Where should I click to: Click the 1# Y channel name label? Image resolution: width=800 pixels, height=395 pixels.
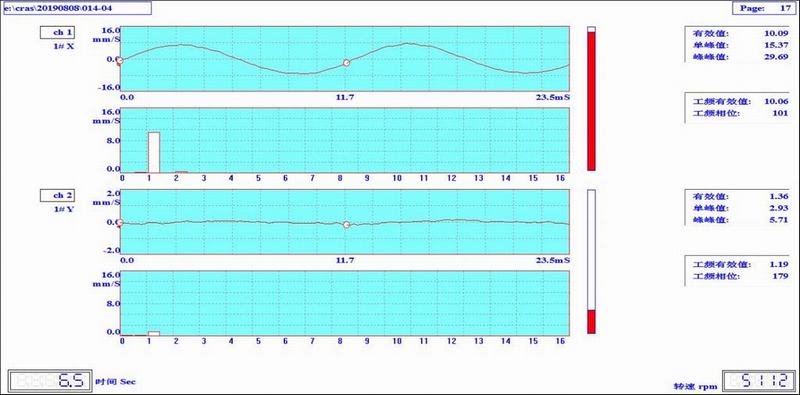coord(64,209)
